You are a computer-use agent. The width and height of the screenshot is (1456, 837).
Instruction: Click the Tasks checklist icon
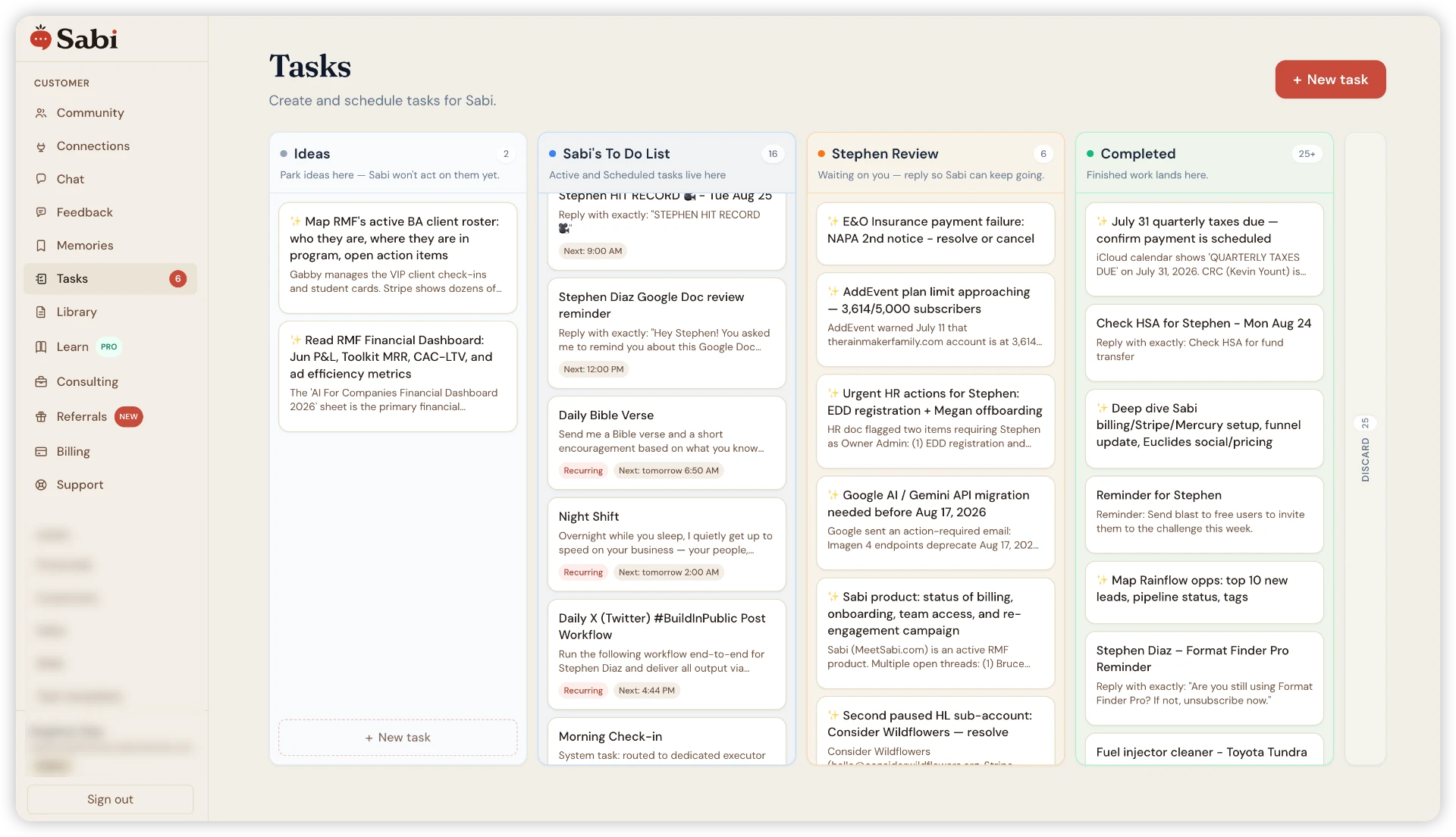tap(41, 279)
